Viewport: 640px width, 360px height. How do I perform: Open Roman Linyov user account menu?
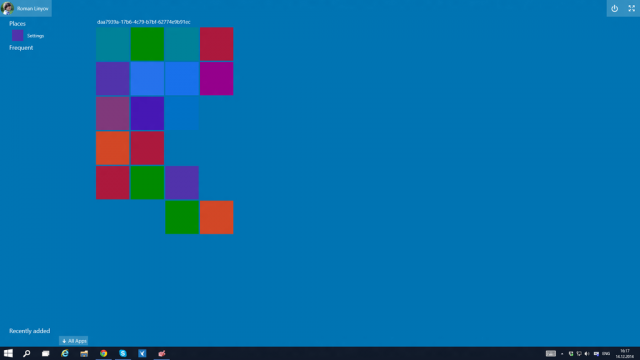point(26,8)
